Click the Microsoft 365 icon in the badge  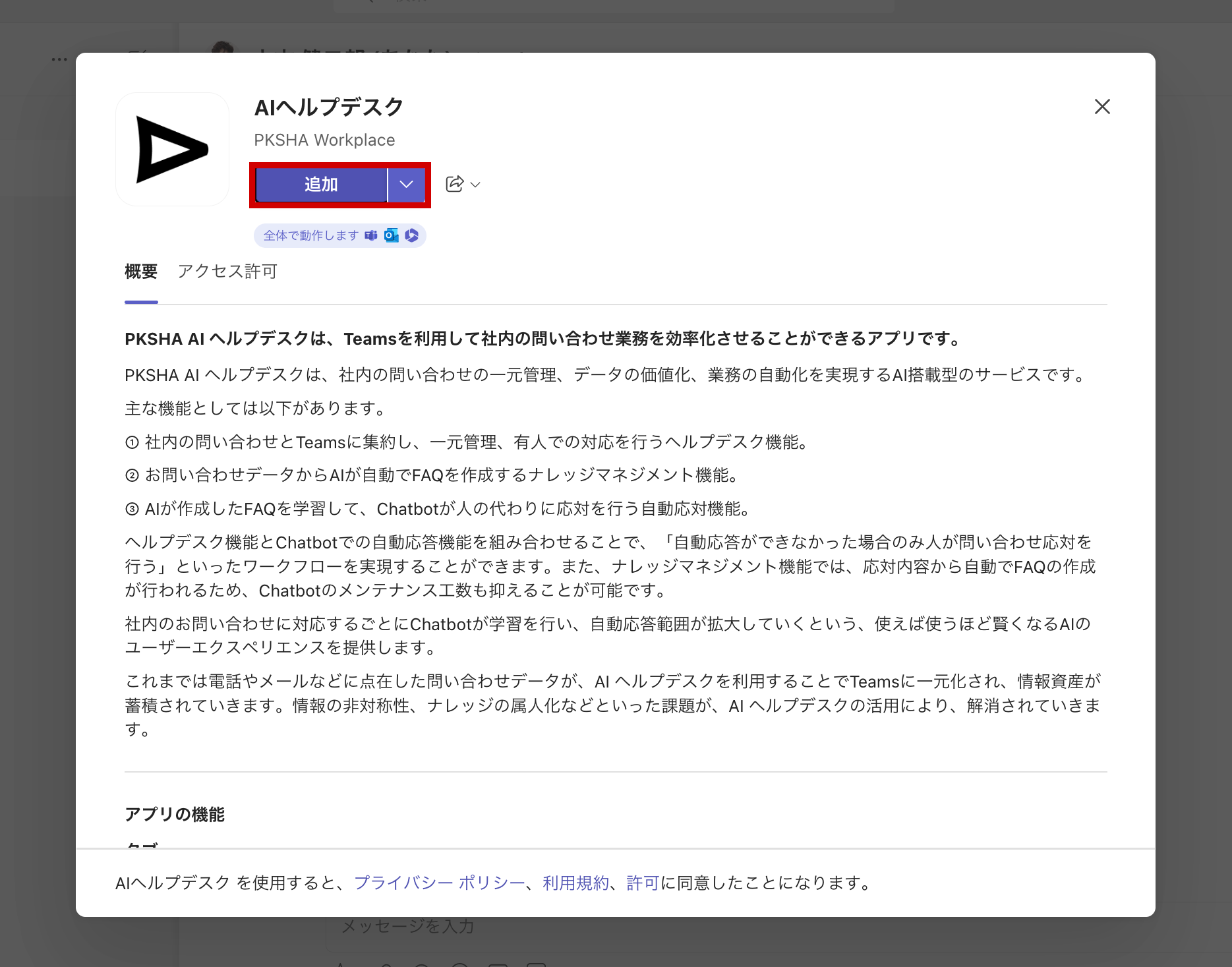coord(412,235)
